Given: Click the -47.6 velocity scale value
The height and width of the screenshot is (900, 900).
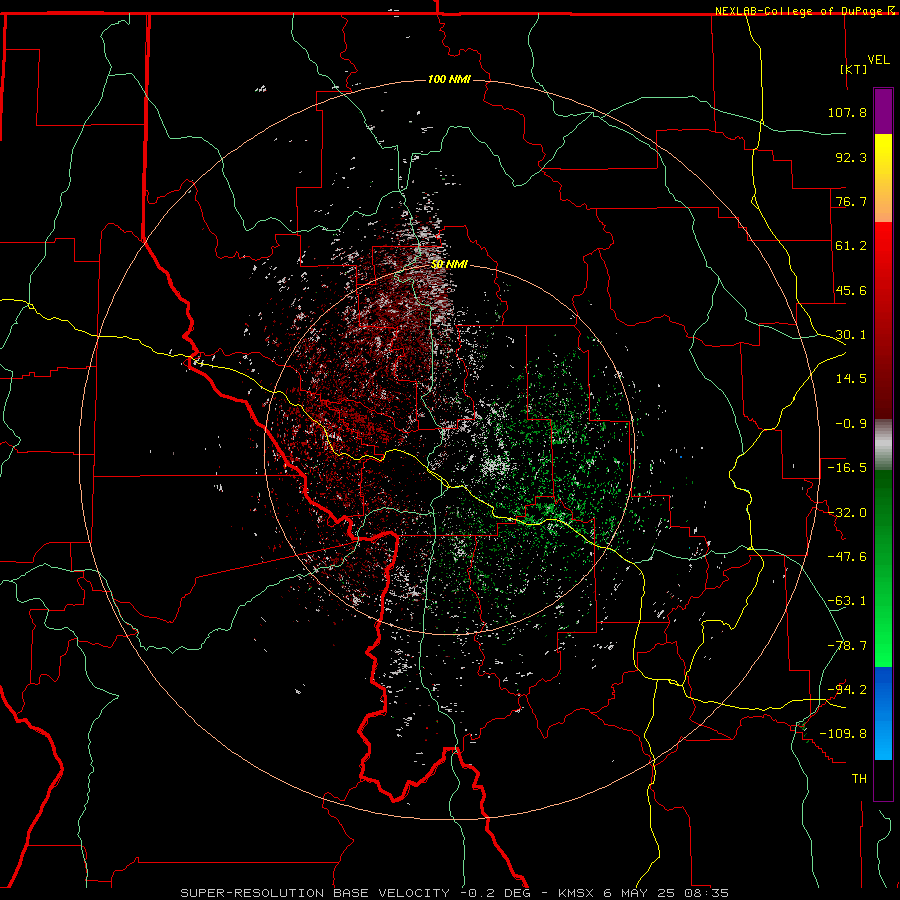Looking at the screenshot, I should click(x=847, y=557).
